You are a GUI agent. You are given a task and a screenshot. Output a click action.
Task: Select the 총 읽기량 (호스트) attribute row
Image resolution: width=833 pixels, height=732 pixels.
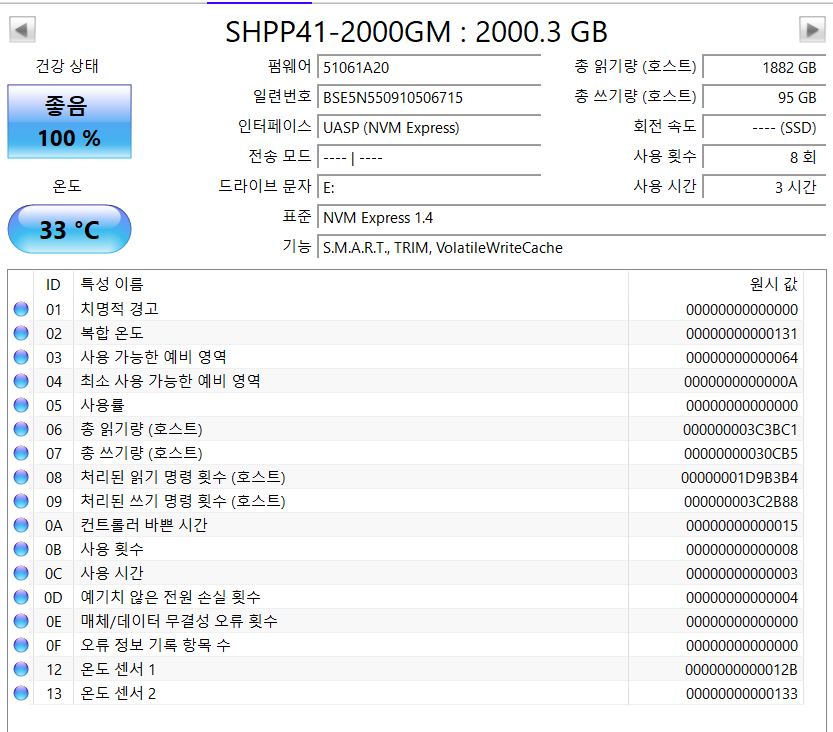click(400, 429)
